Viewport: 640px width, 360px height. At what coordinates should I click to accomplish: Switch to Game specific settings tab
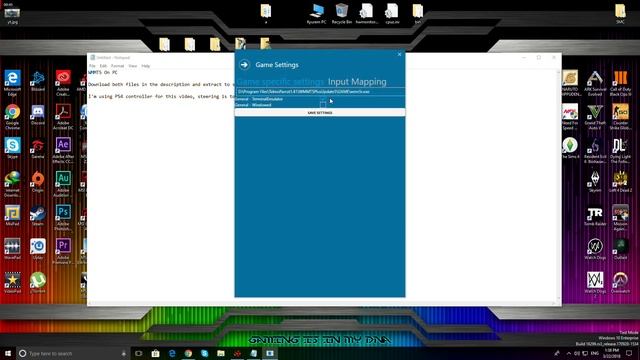280,82
